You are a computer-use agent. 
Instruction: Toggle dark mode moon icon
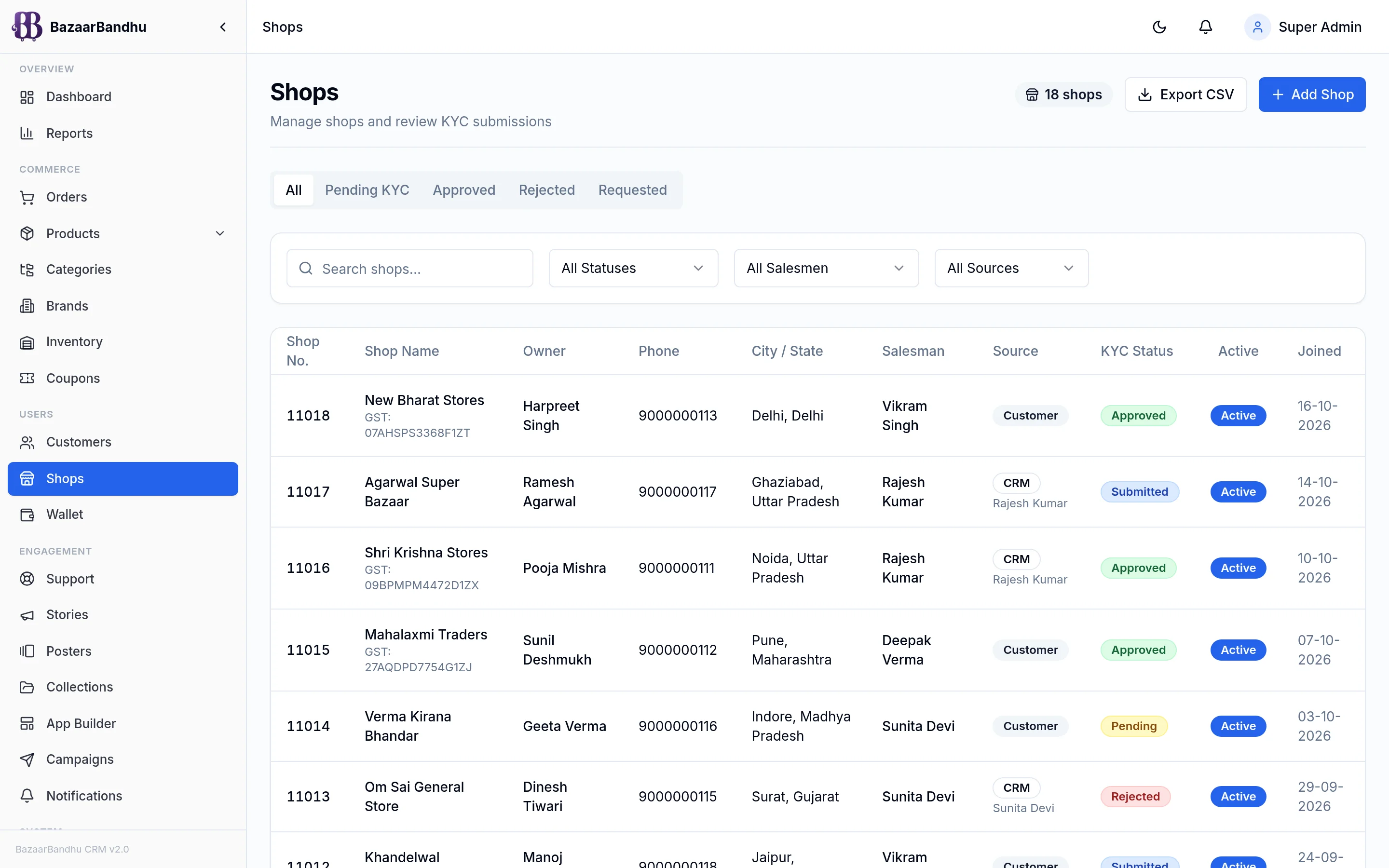coord(1159,27)
